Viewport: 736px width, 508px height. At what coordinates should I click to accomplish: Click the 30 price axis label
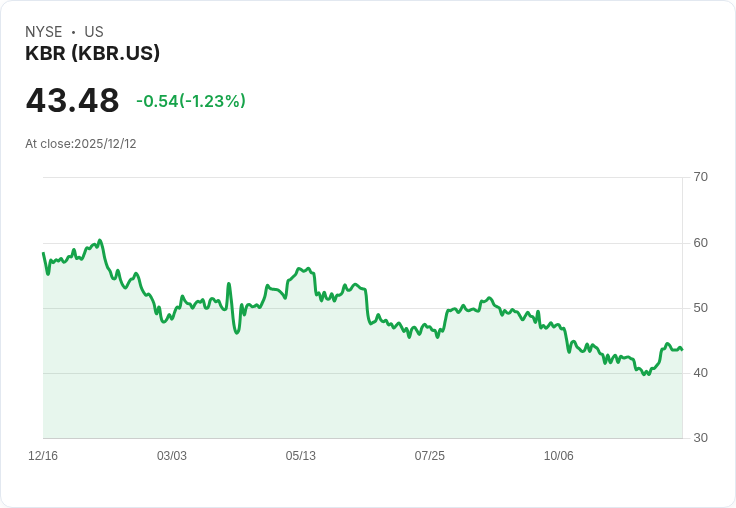[x=700, y=438]
